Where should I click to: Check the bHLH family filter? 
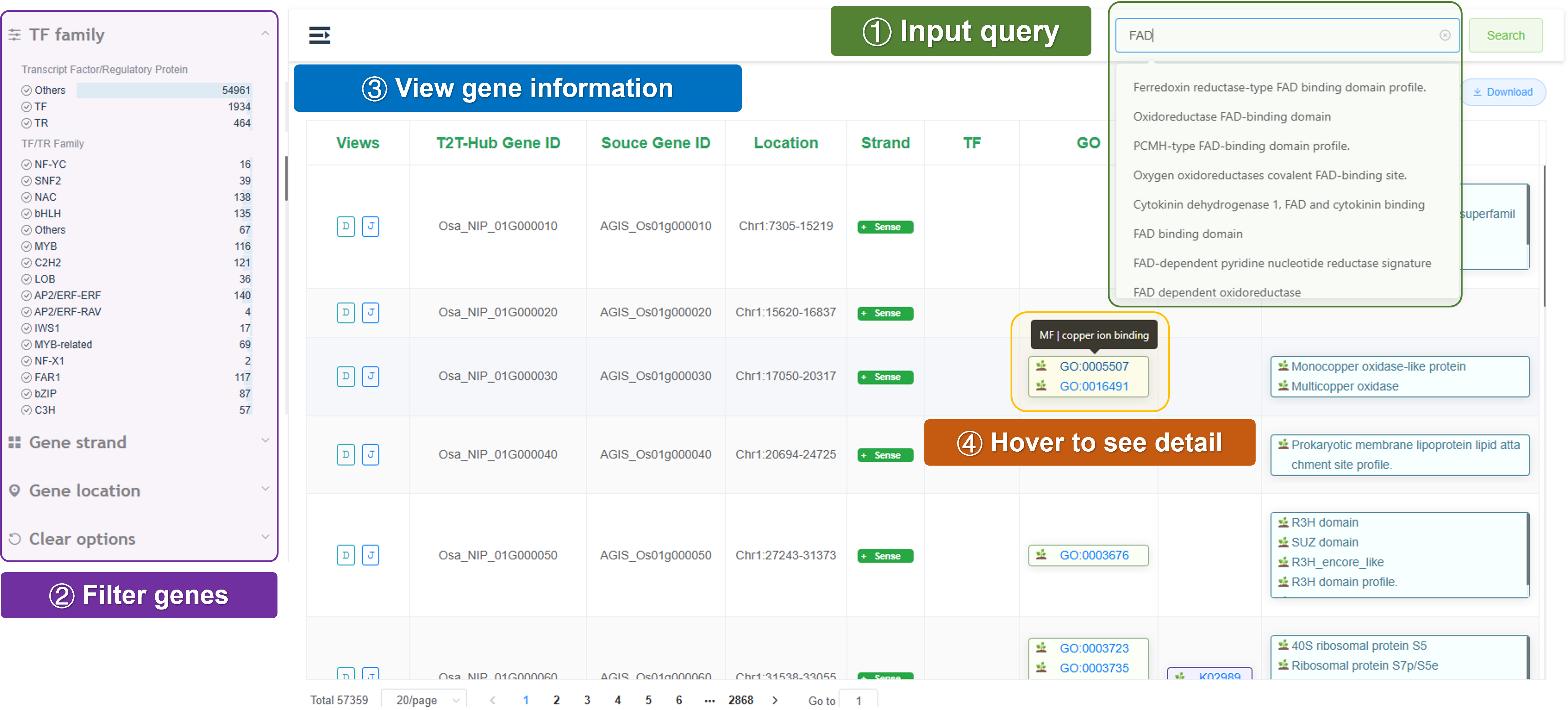[26, 214]
